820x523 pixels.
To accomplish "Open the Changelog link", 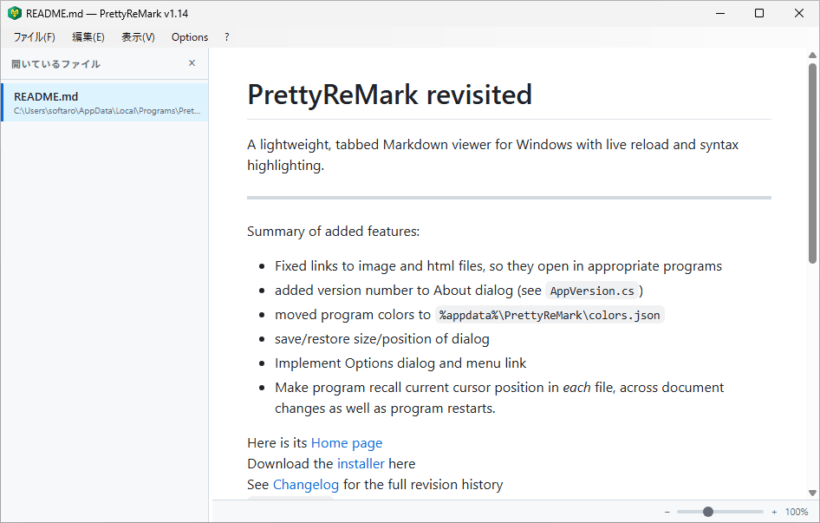I will (306, 485).
